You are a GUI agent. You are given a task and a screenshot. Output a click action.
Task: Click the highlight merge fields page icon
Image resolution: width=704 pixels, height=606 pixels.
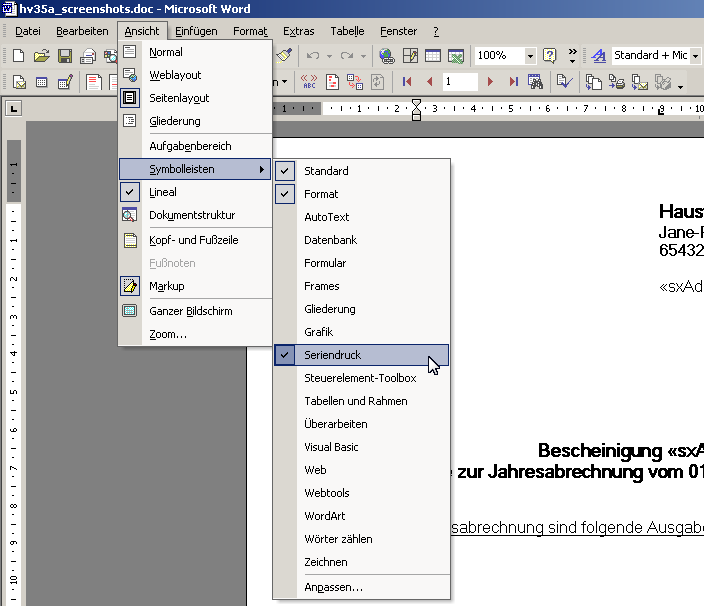332,82
